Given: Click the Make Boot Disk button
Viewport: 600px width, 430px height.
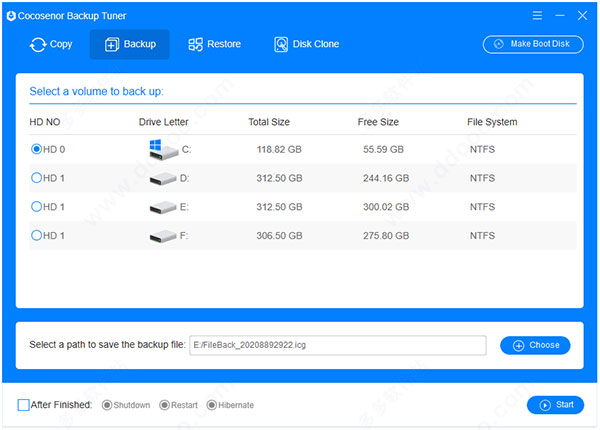Looking at the screenshot, I should [x=533, y=44].
